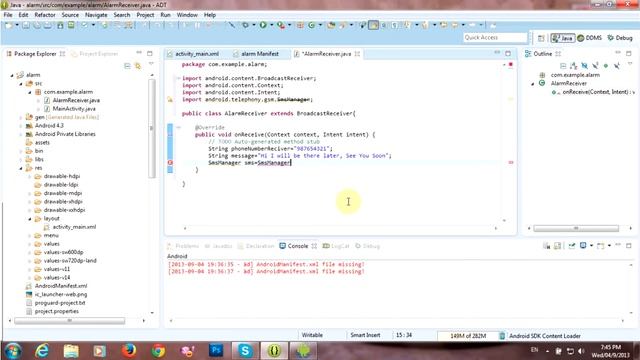Click the Clear Console icon

pos(547,245)
